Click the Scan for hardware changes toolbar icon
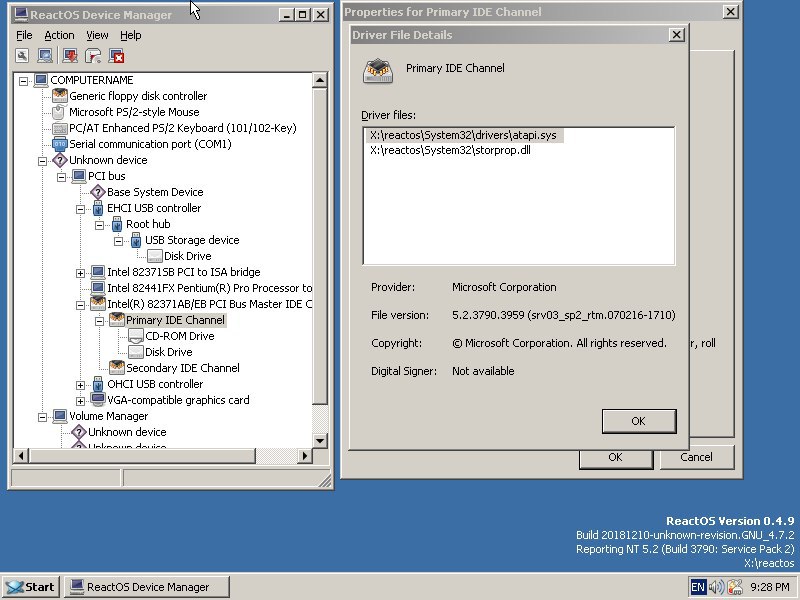The height and width of the screenshot is (600, 800). click(45, 56)
